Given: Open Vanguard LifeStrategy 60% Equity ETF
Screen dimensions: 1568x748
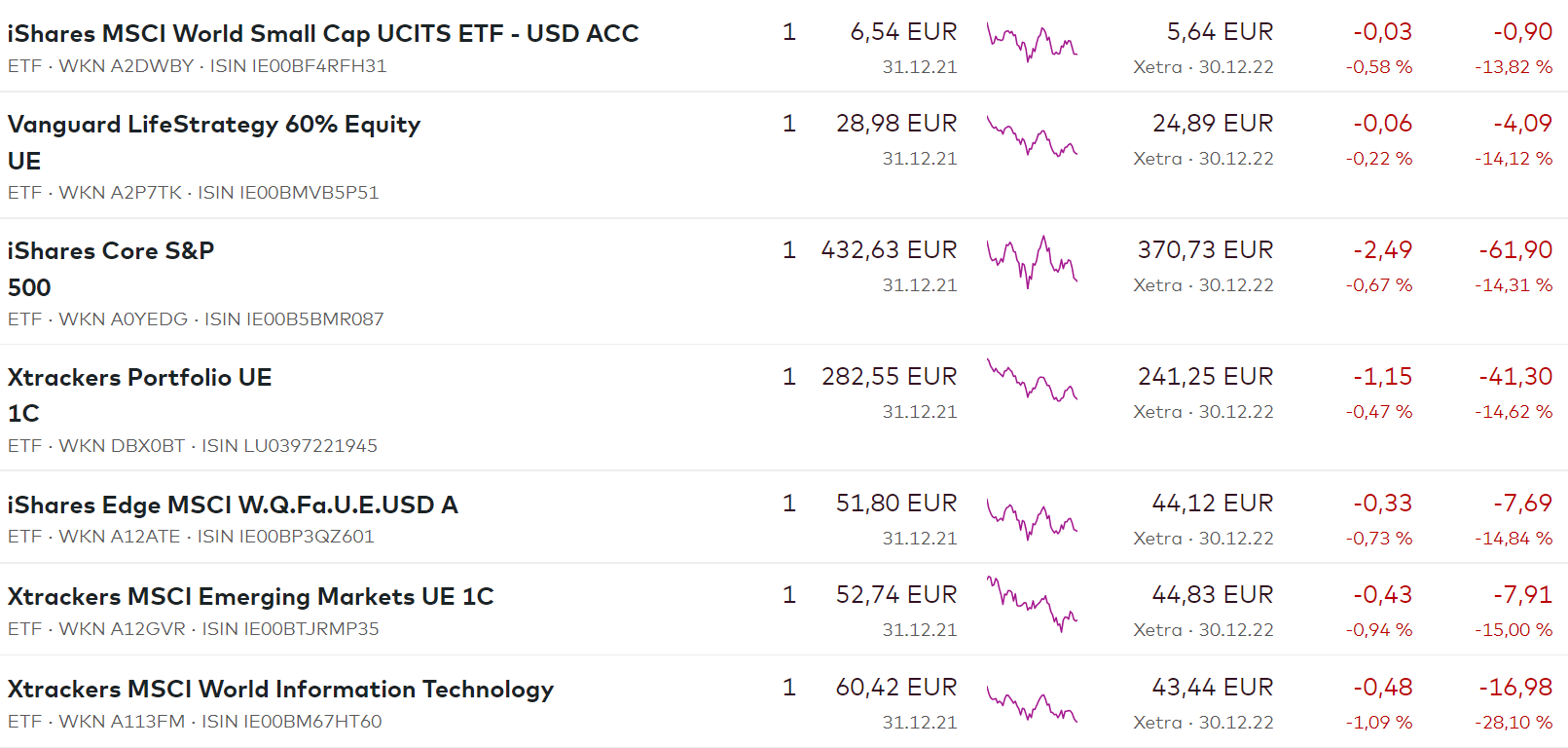Looking at the screenshot, I should point(213,125).
